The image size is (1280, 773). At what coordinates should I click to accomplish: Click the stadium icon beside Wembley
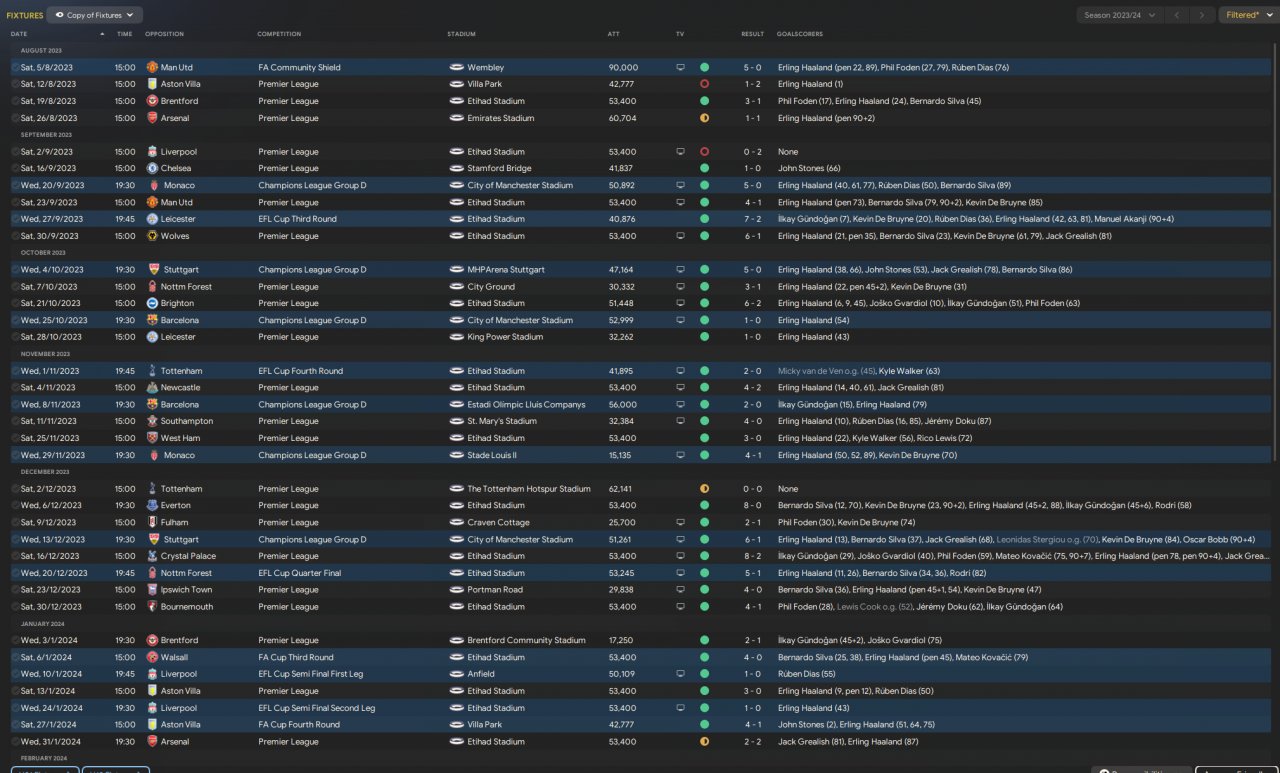coord(457,67)
